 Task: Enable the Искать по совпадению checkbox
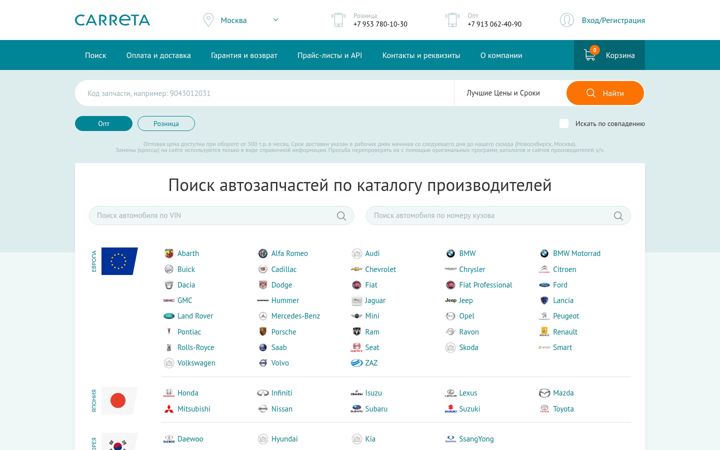(x=564, y=124)
